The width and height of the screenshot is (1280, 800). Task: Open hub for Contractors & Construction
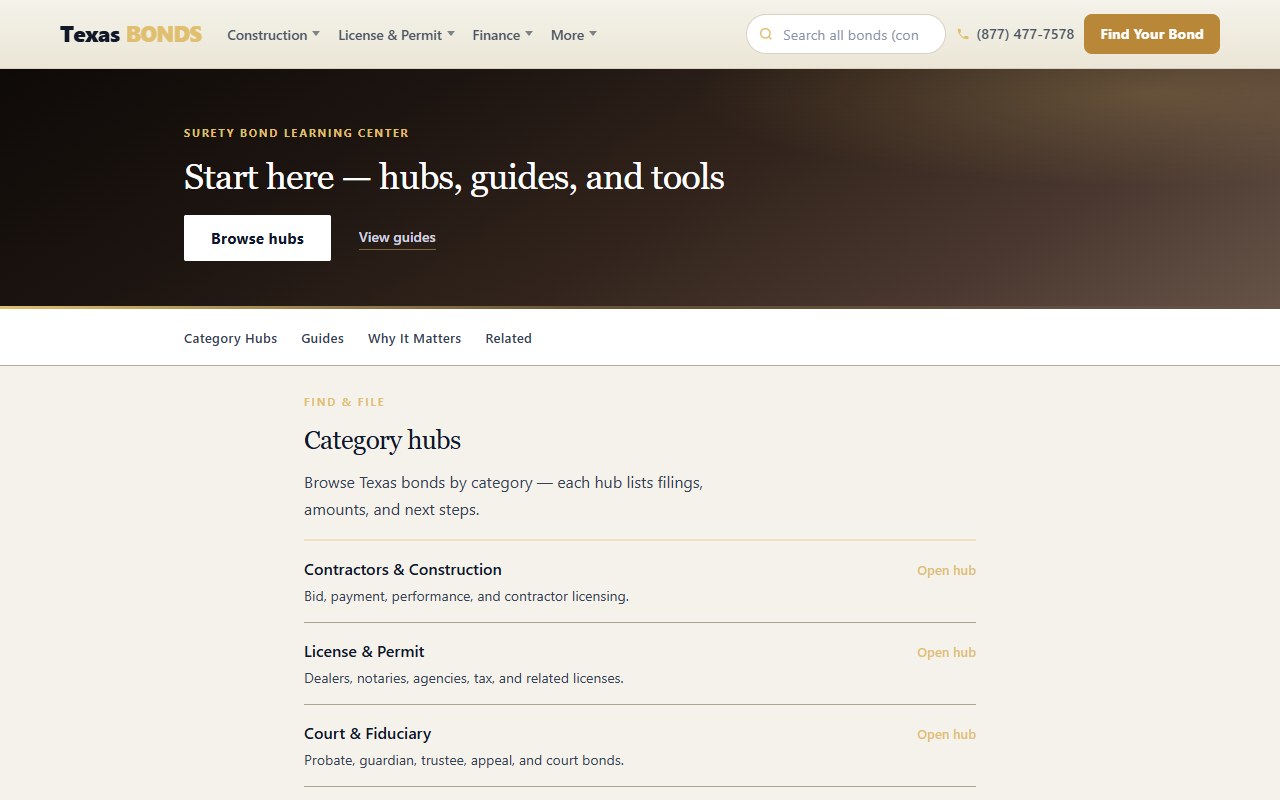tap(946, 571)
